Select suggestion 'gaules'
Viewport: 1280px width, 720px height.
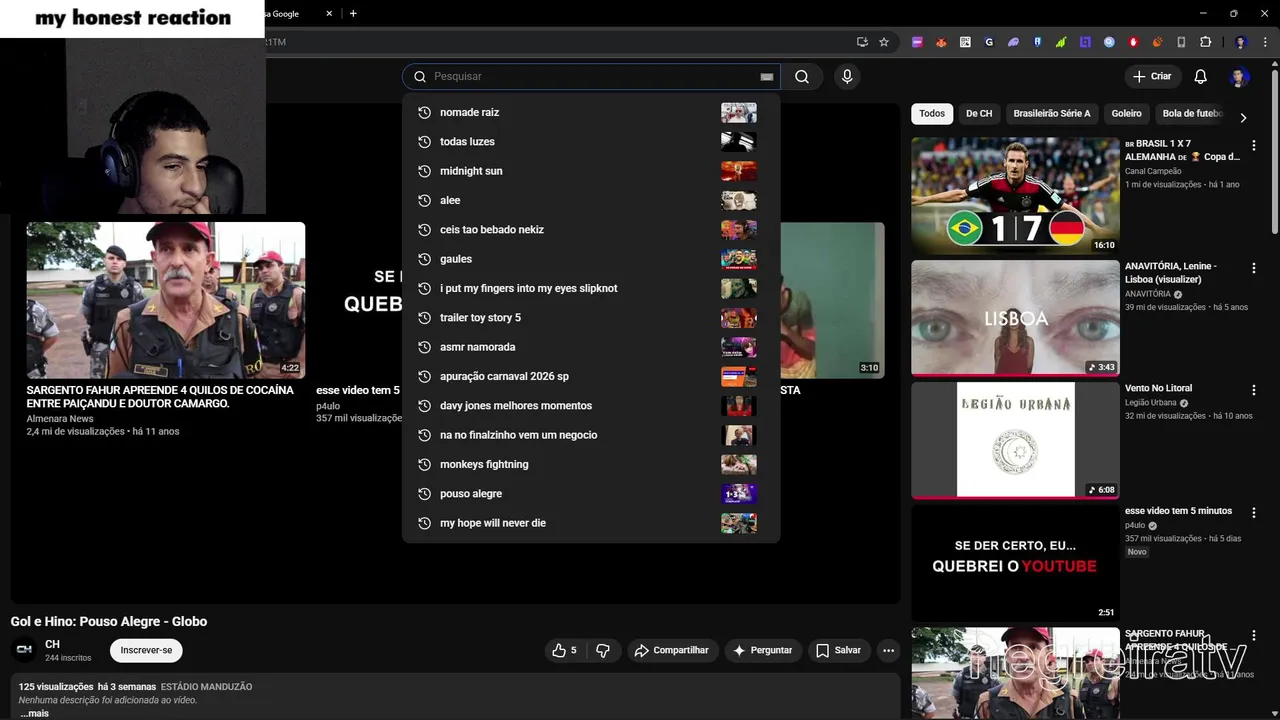click(591, 259)
